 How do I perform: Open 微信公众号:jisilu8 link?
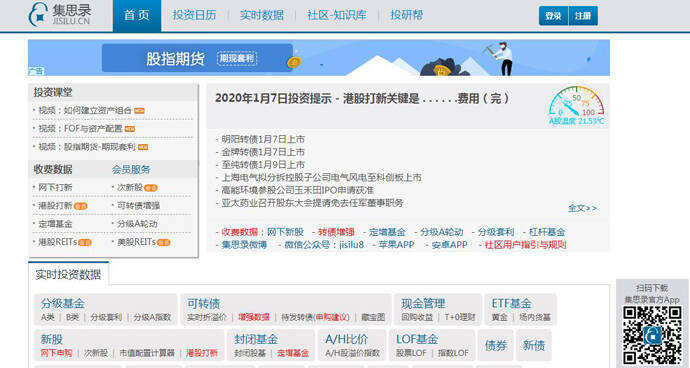324,245
